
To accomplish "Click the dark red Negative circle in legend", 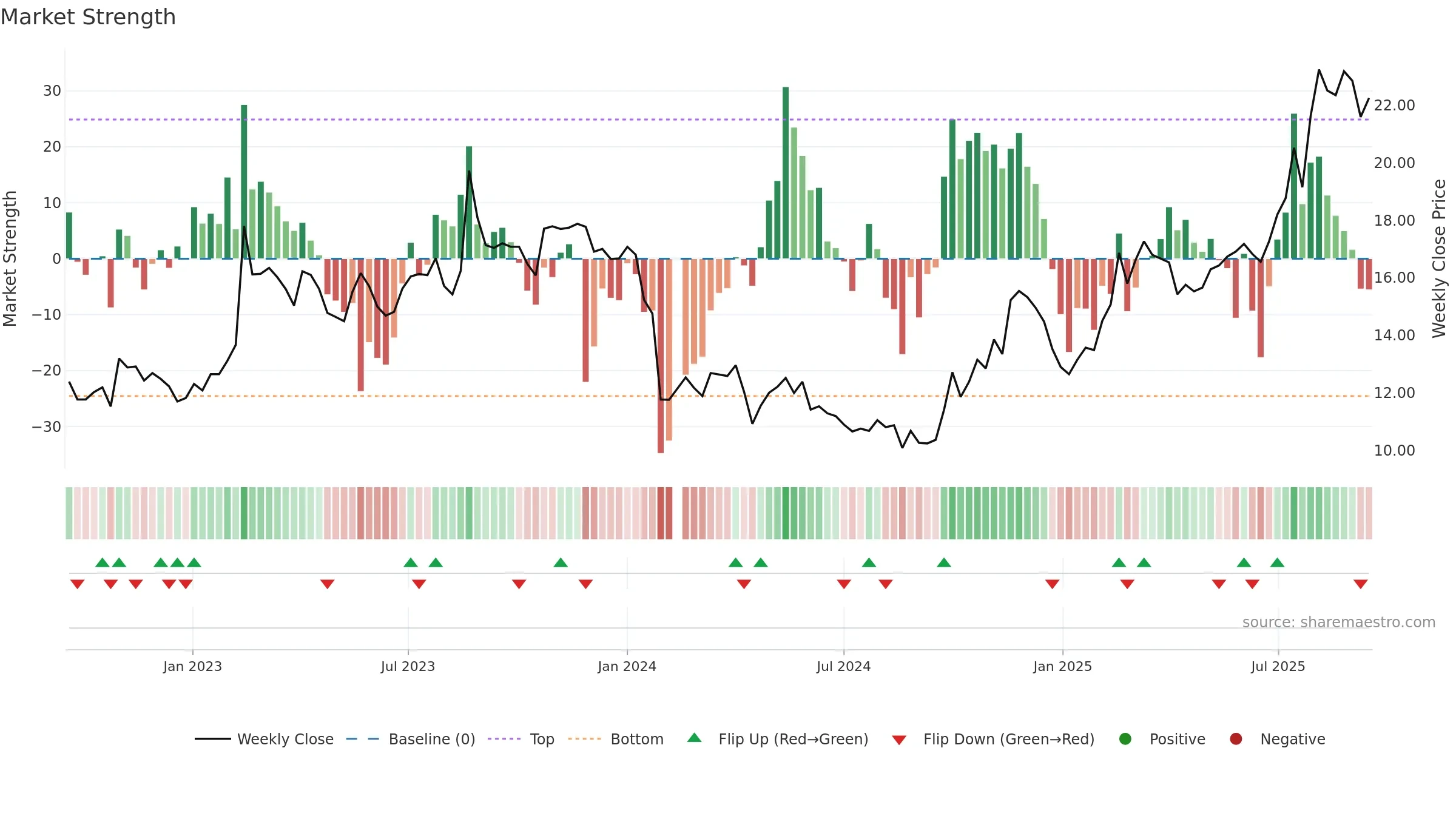I will coord(1236,739).
